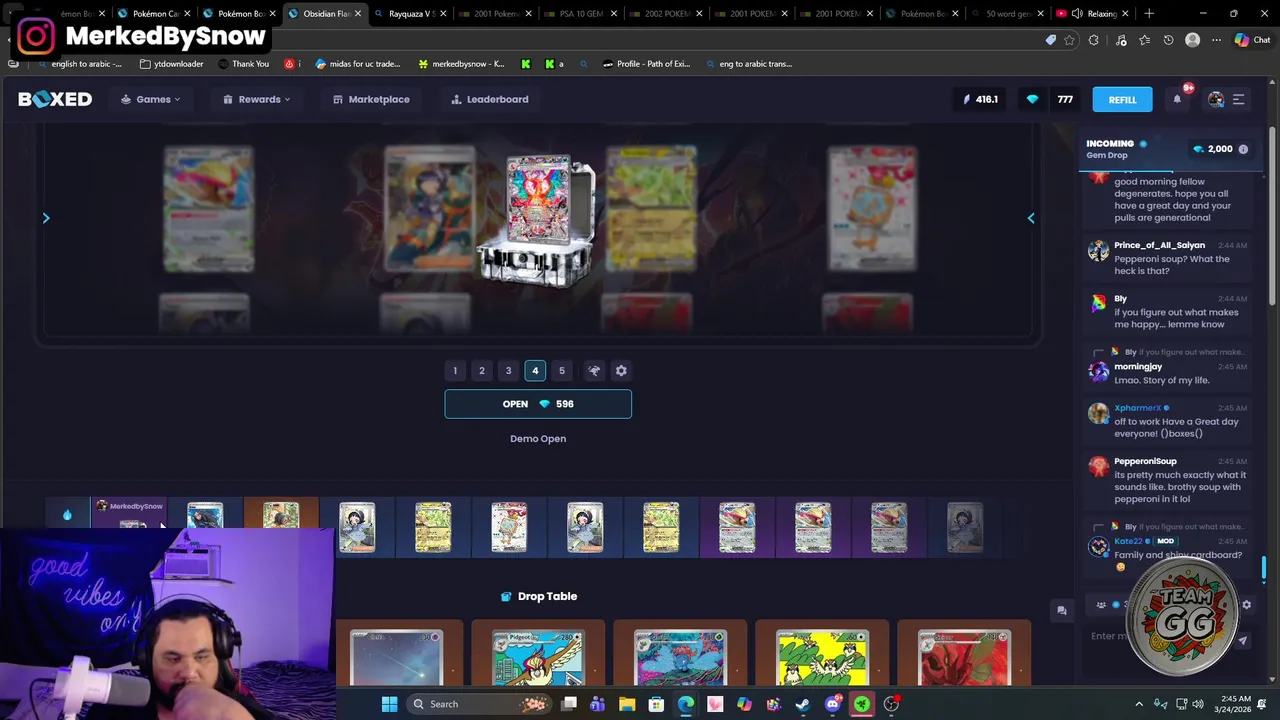Screen dimensions: 1280x720
Task: Click the MerkedBySnow entry in recent drops
Action: 129,511
